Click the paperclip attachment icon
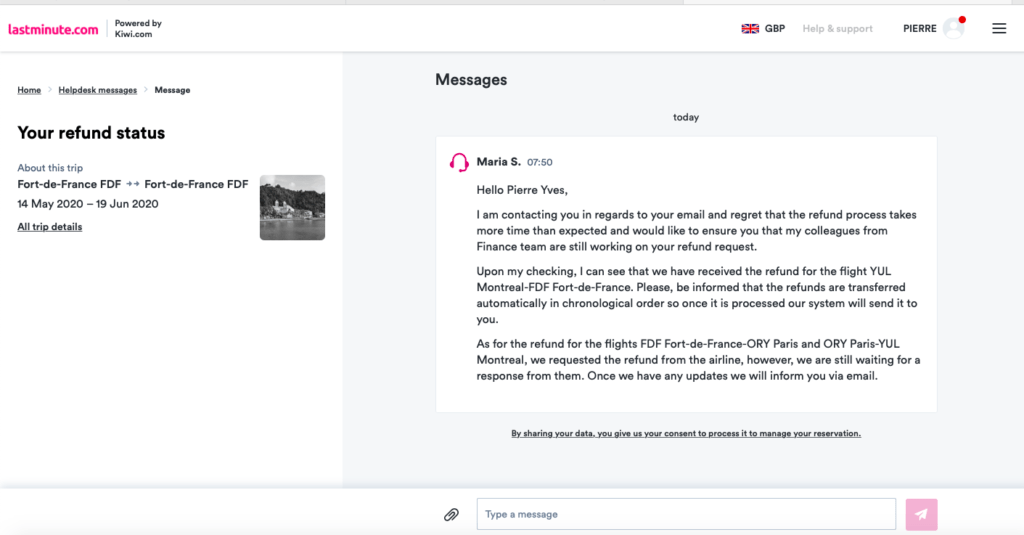Screen dimensions: 1024x535 451,514
